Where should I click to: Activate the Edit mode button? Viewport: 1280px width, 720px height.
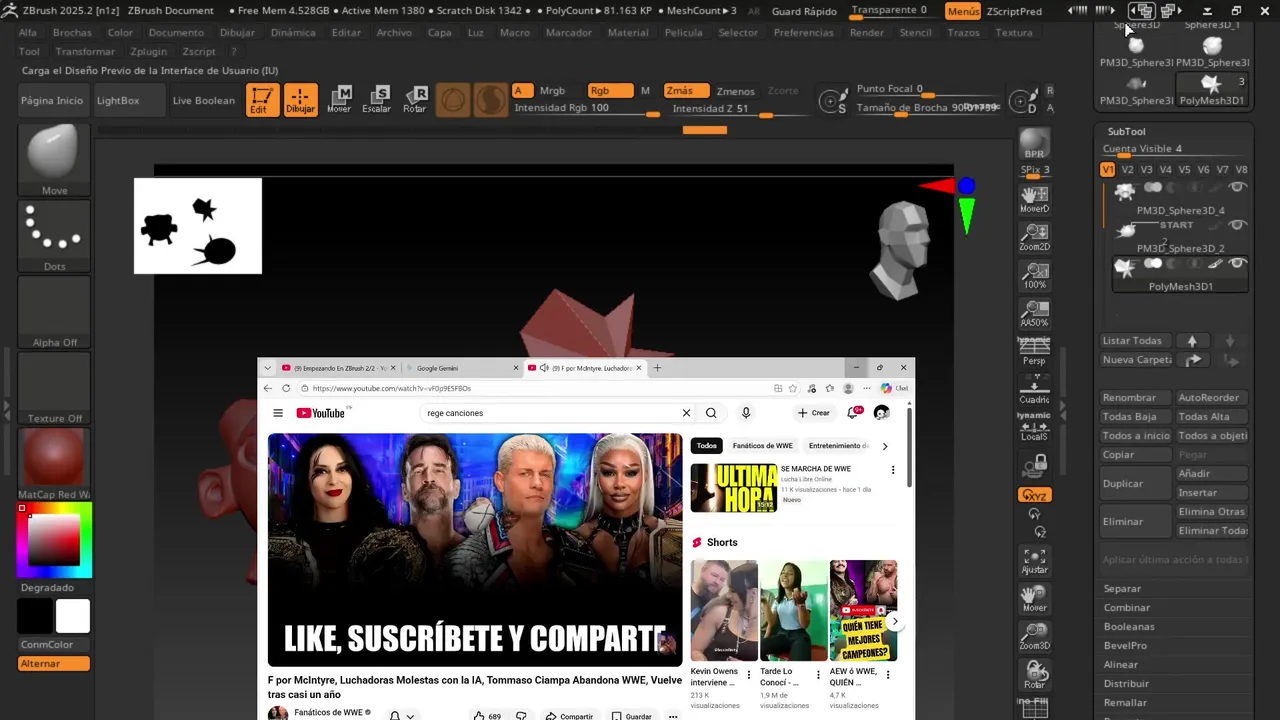[x=262, y=100]
